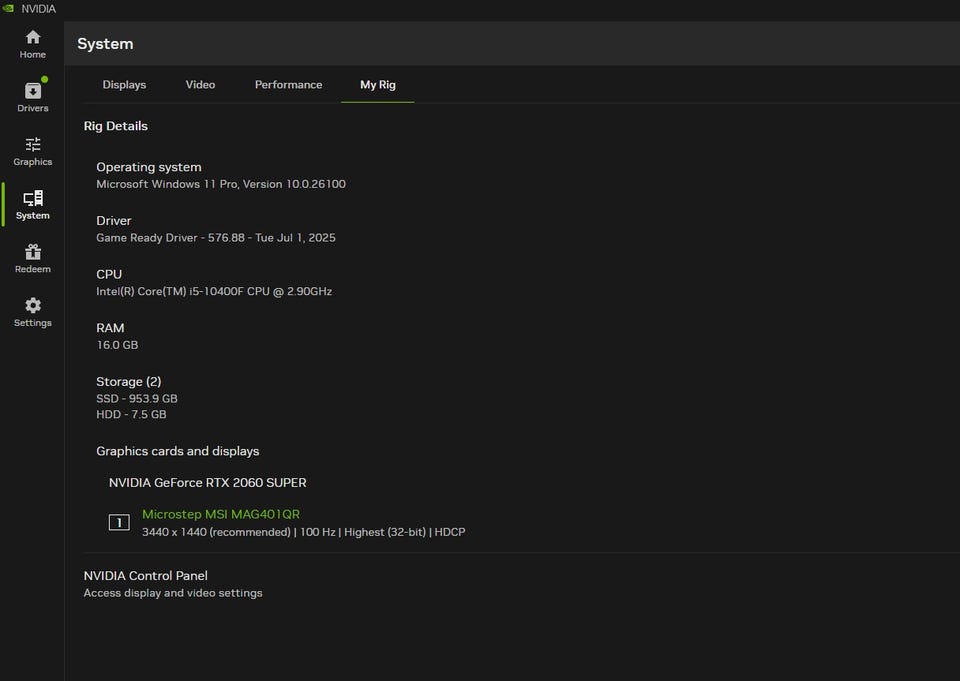Open the Redeem gift section
Viewport: 960px width, 681px height.
[x=33, y=258]
